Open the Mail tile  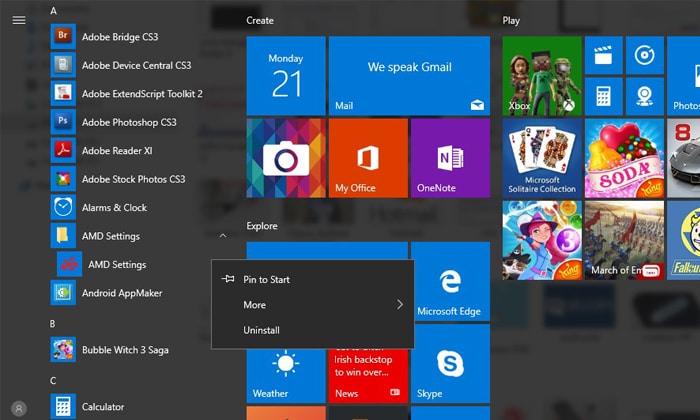(409, 76)
